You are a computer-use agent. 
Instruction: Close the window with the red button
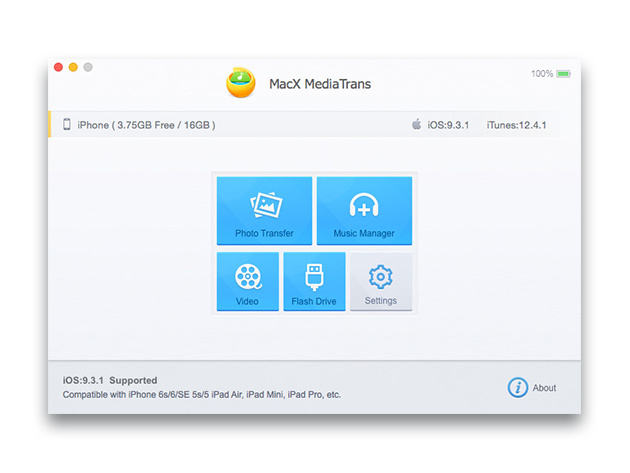click(x=58, y=67)
